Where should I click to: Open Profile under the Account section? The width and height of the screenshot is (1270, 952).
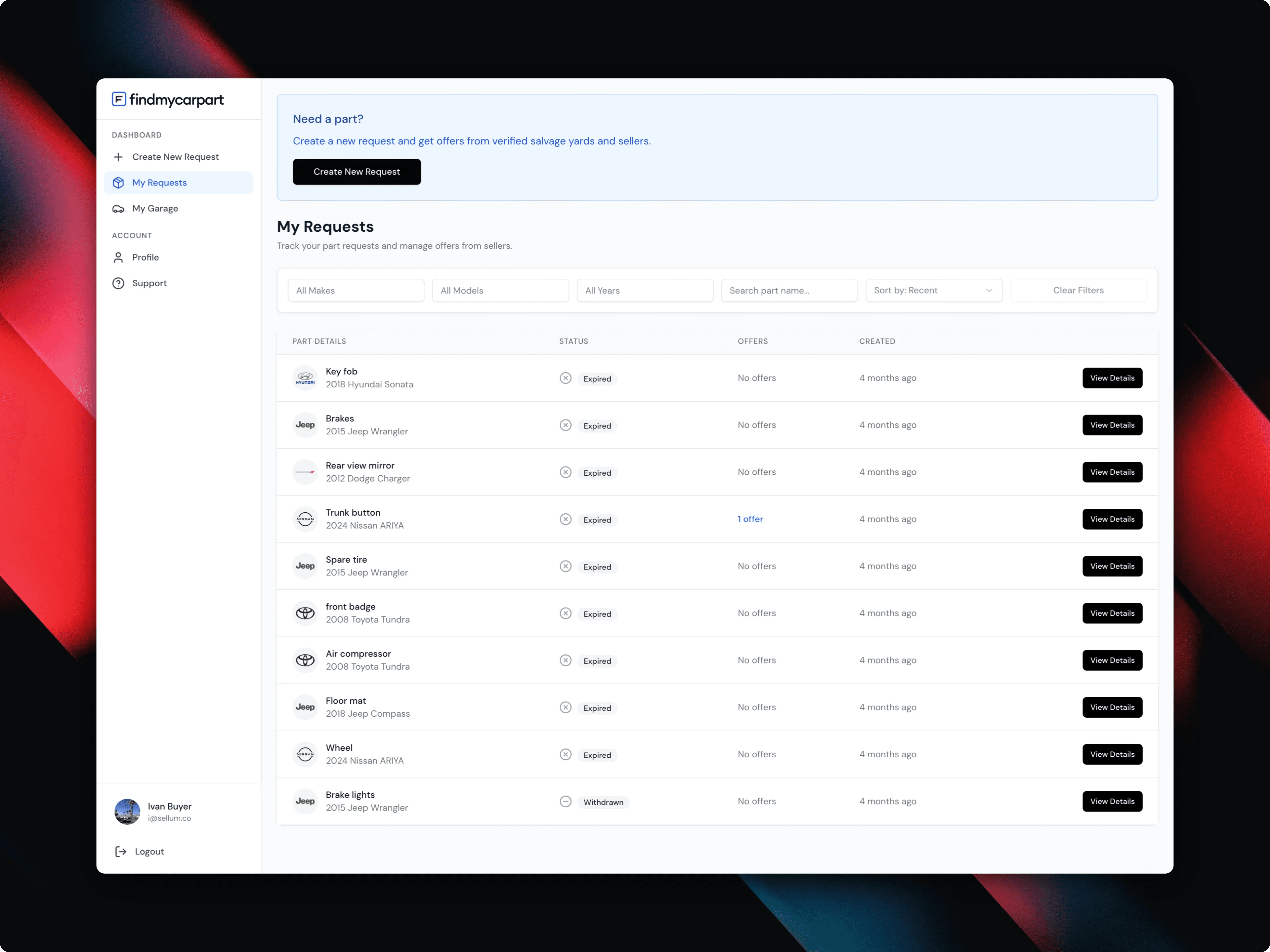point(145,257)
